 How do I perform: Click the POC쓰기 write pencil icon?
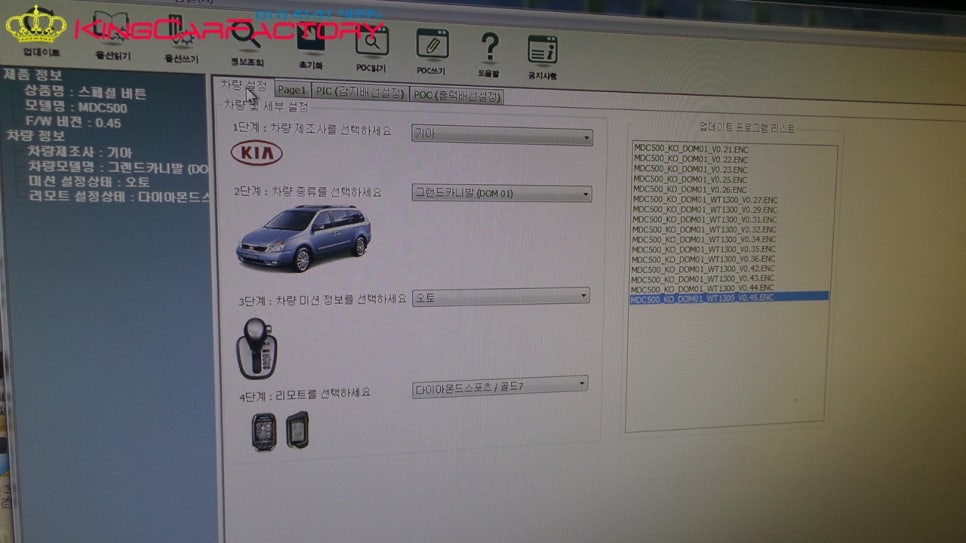point(431,51)
